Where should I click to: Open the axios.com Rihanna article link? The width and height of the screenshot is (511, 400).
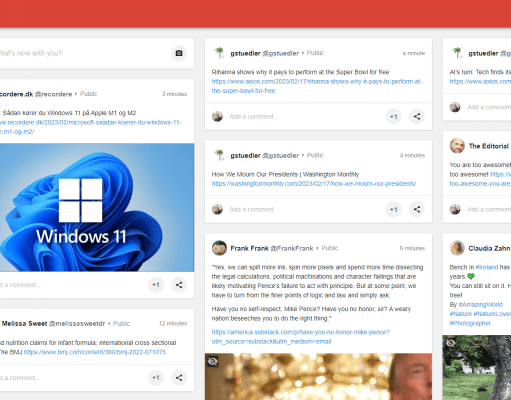[x=317, y=86]
